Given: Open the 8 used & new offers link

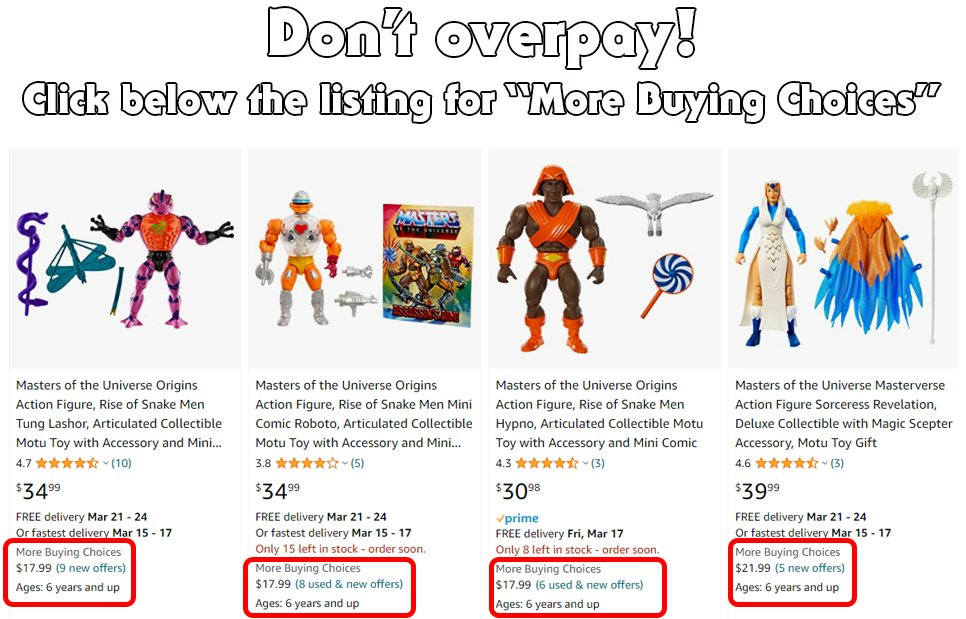Looking at the screenshot, I should pos(349,585).
